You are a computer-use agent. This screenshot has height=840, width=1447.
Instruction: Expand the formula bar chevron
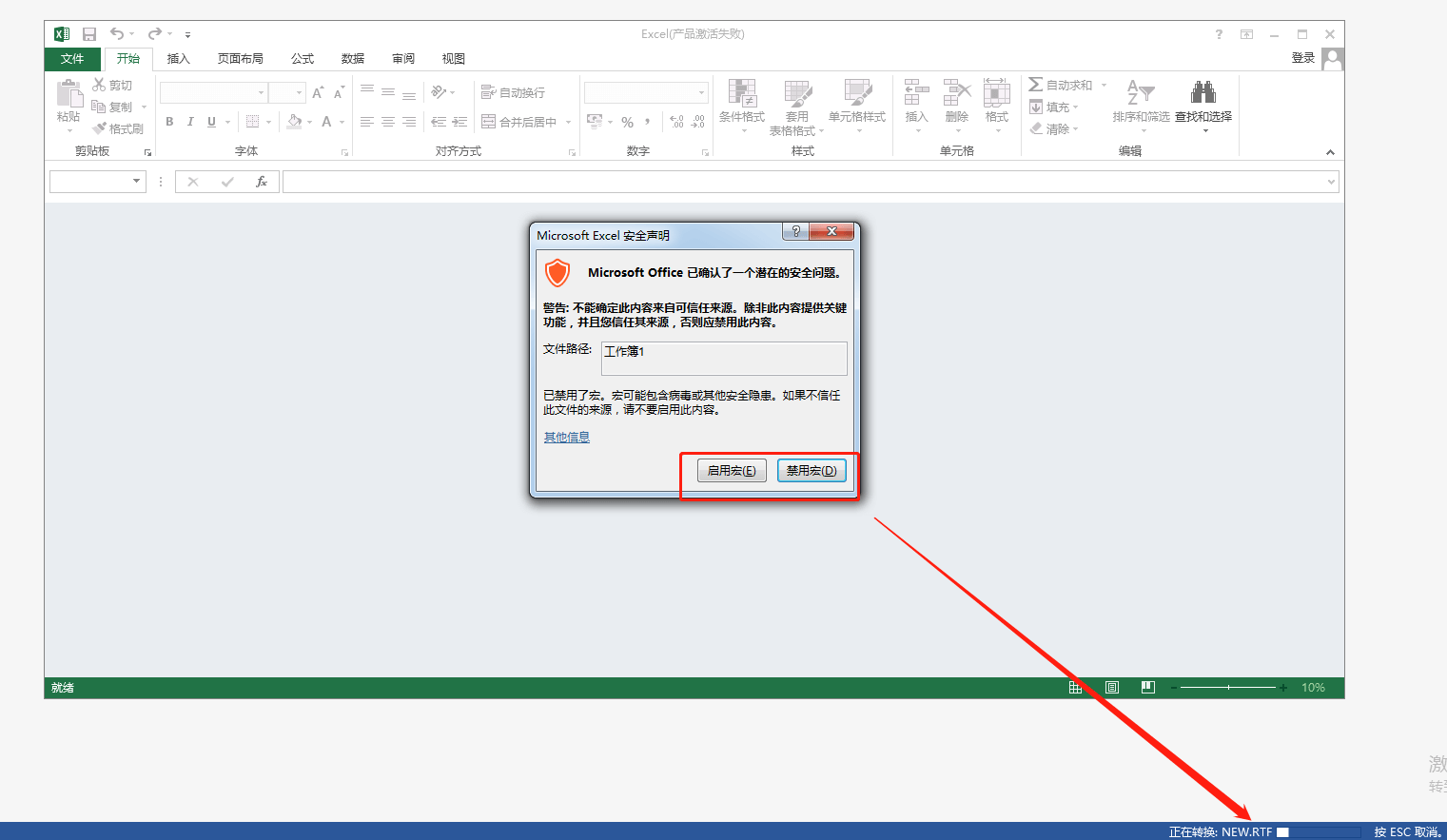coord(1331,182)
